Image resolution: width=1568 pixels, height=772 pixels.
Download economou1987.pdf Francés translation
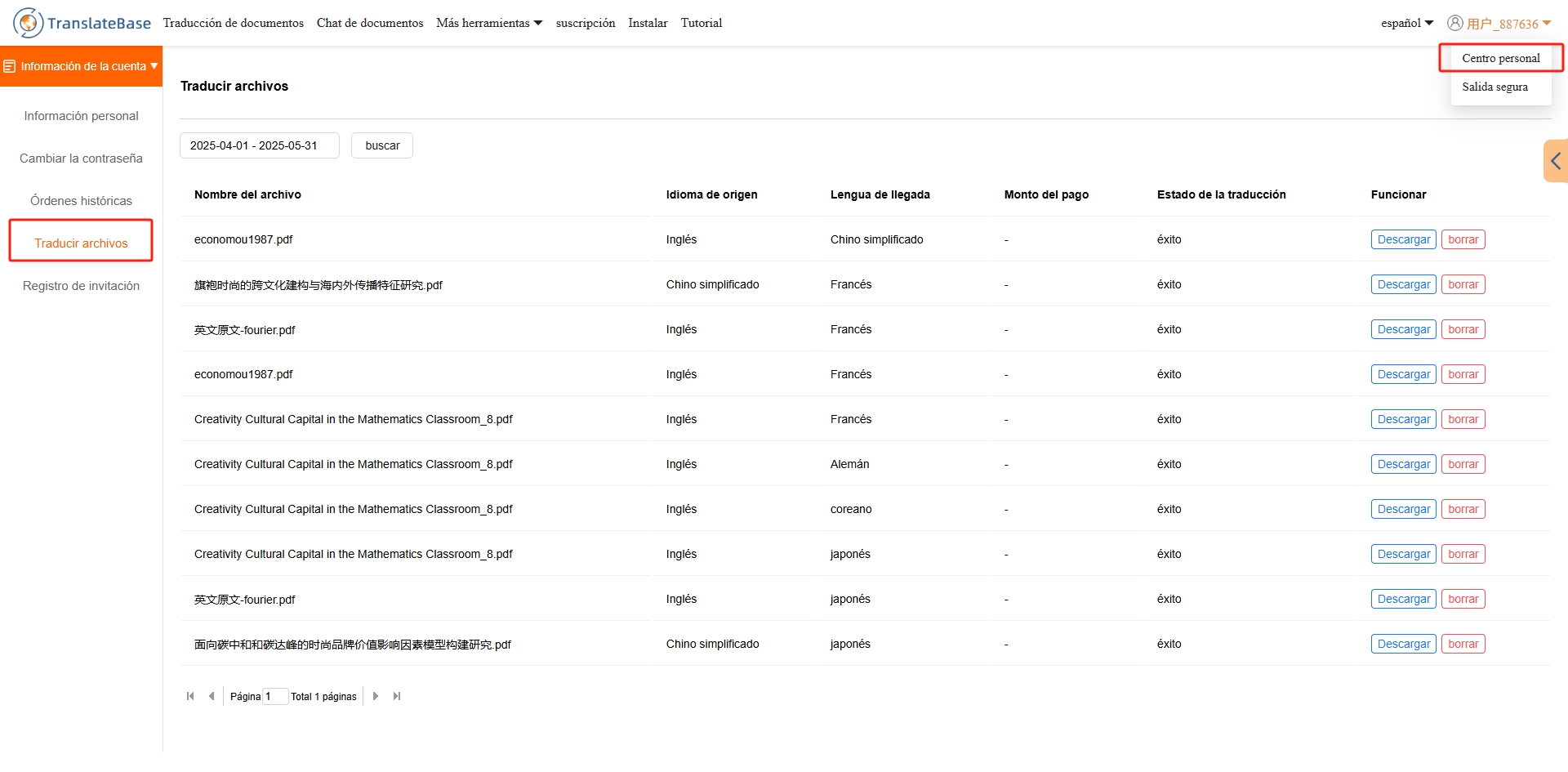1404,374
